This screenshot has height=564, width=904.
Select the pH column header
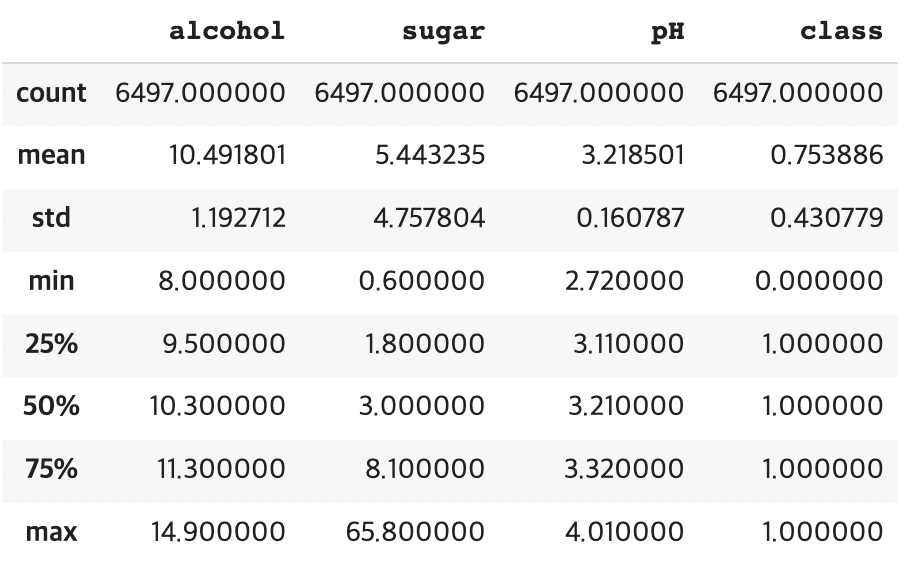pyautogui.click(x=667, y=32)
